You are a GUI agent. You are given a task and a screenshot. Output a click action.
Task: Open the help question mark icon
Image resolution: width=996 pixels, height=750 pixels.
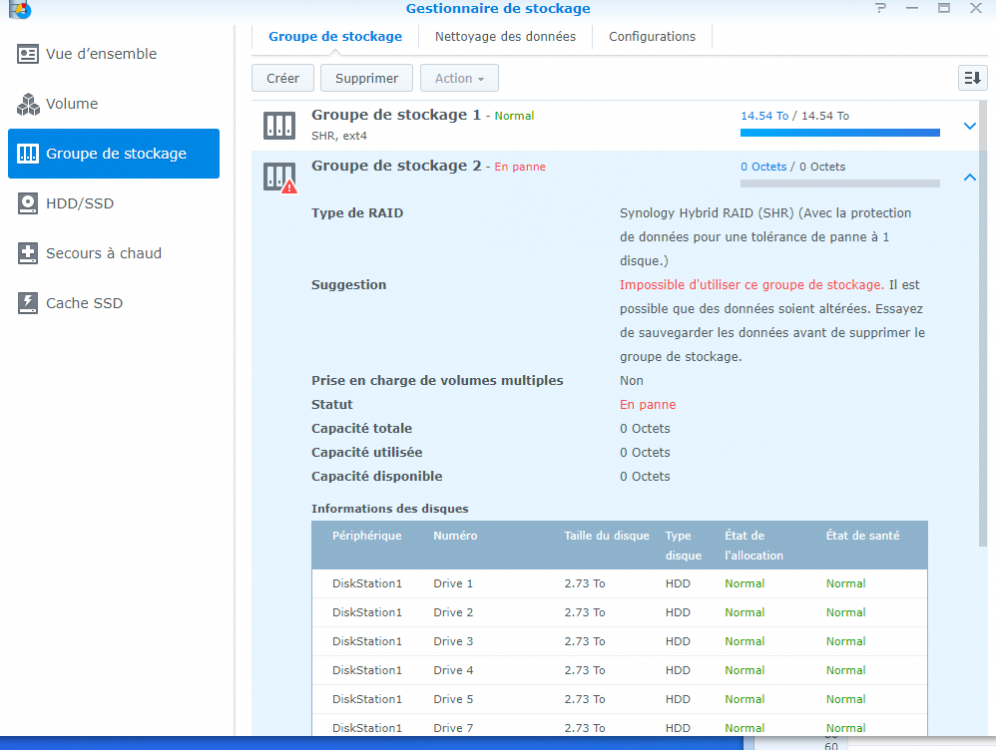coord(880,8)
